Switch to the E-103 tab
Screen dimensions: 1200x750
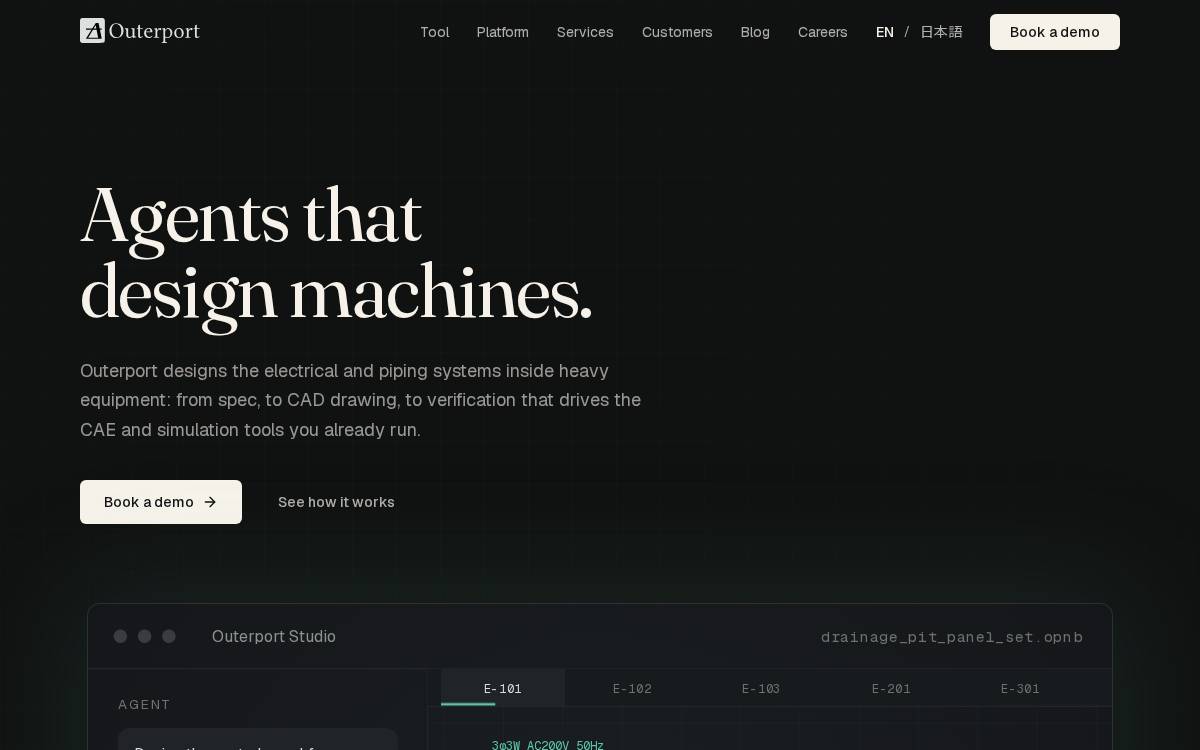pyautogui.click(x=761, y=688)
